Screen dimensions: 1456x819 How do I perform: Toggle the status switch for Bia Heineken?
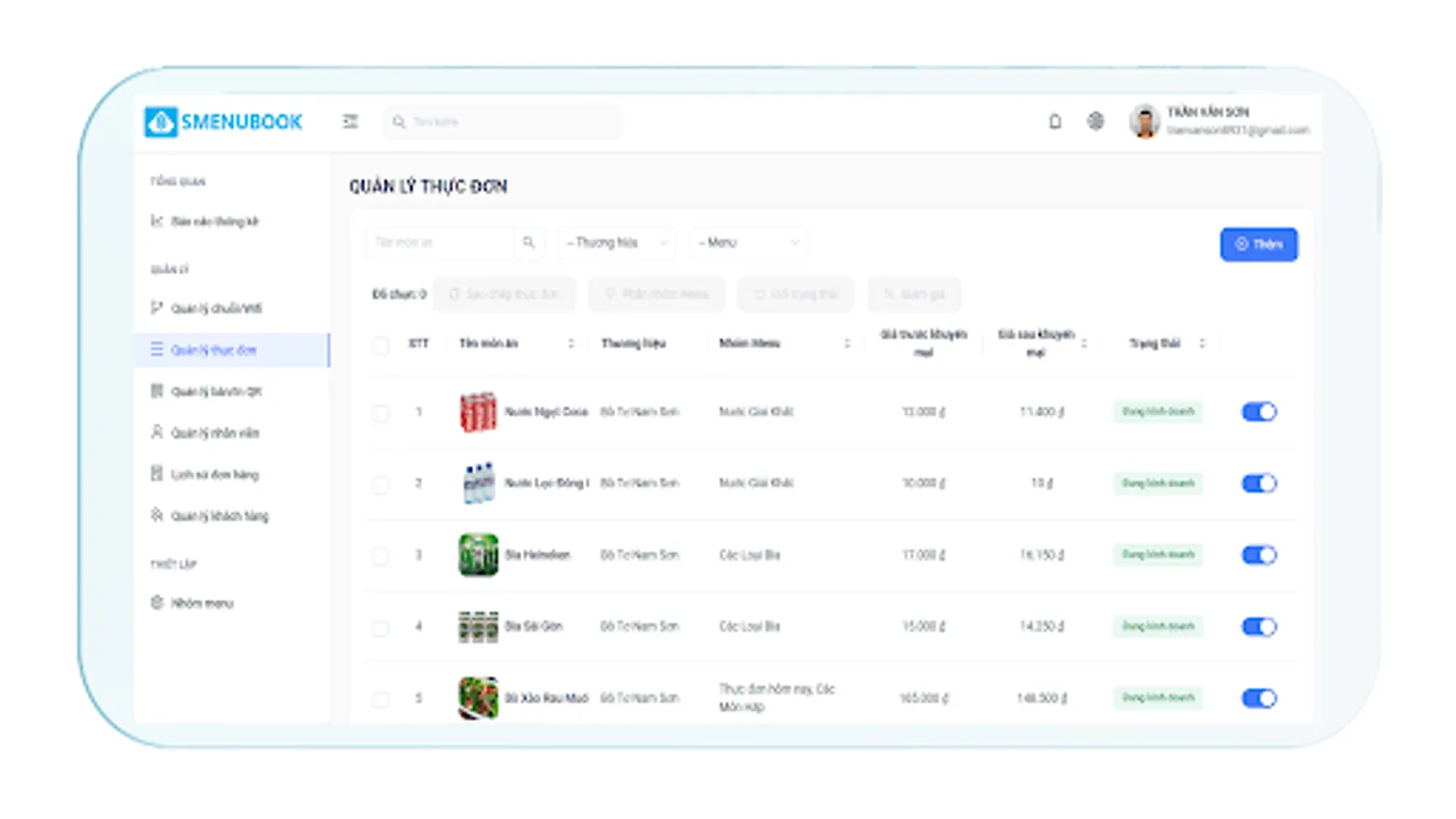[1259, 554]
